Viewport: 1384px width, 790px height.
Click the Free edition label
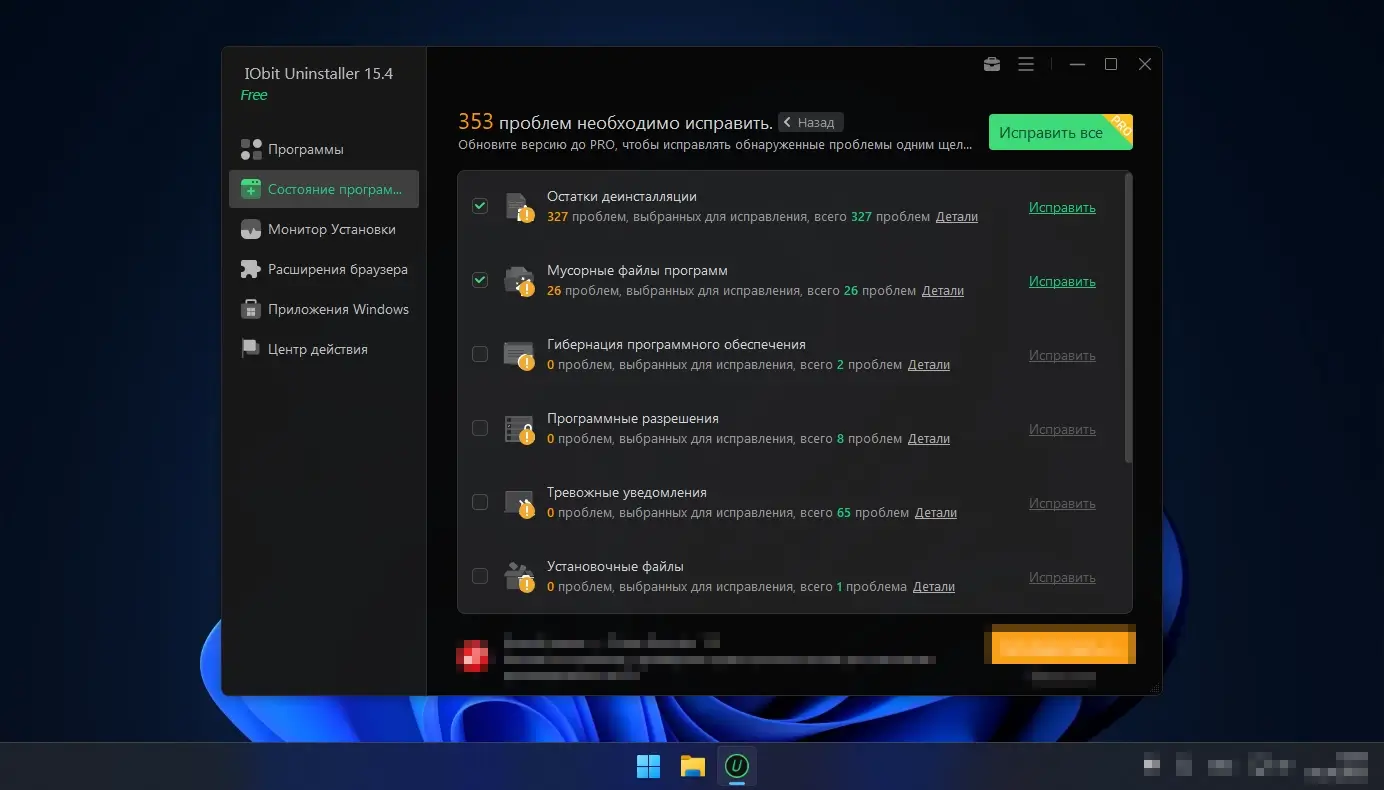pos(254,95)
